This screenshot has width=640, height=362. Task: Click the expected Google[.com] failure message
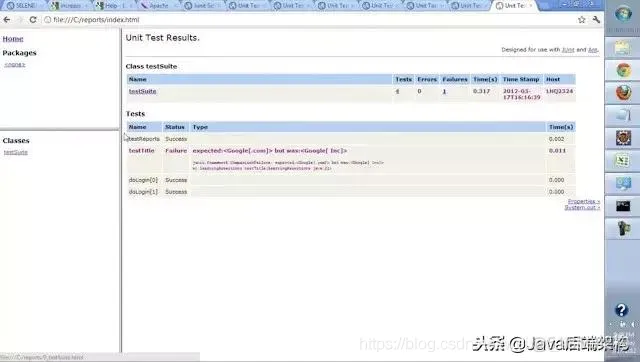270,151
